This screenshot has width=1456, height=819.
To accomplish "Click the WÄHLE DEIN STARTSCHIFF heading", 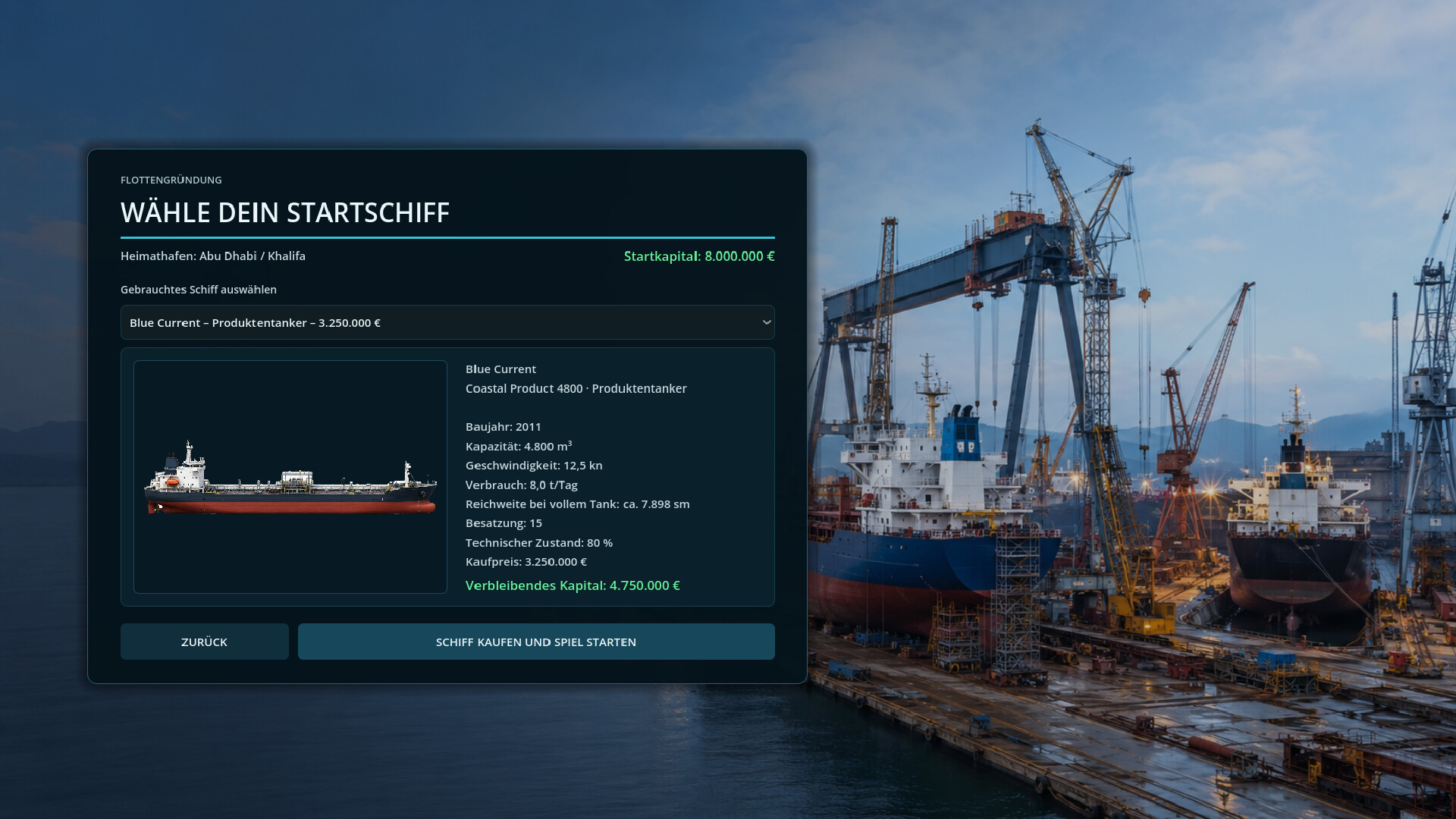I will point(285,212).
